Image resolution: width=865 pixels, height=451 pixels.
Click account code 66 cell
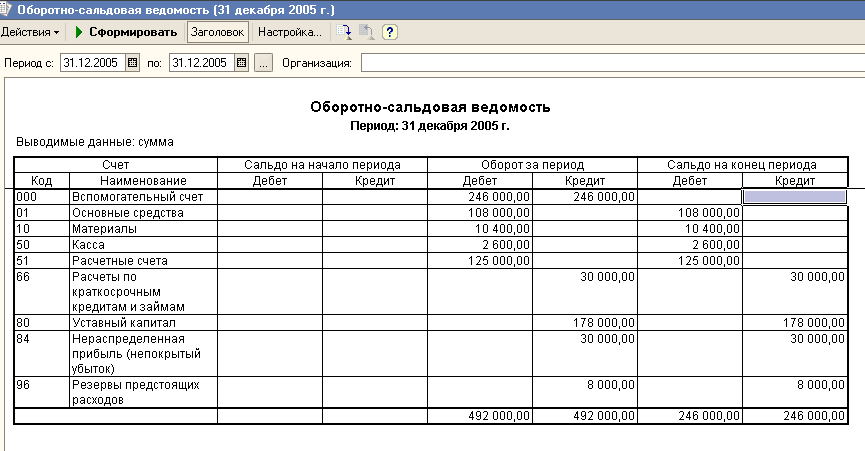point(42,292)
